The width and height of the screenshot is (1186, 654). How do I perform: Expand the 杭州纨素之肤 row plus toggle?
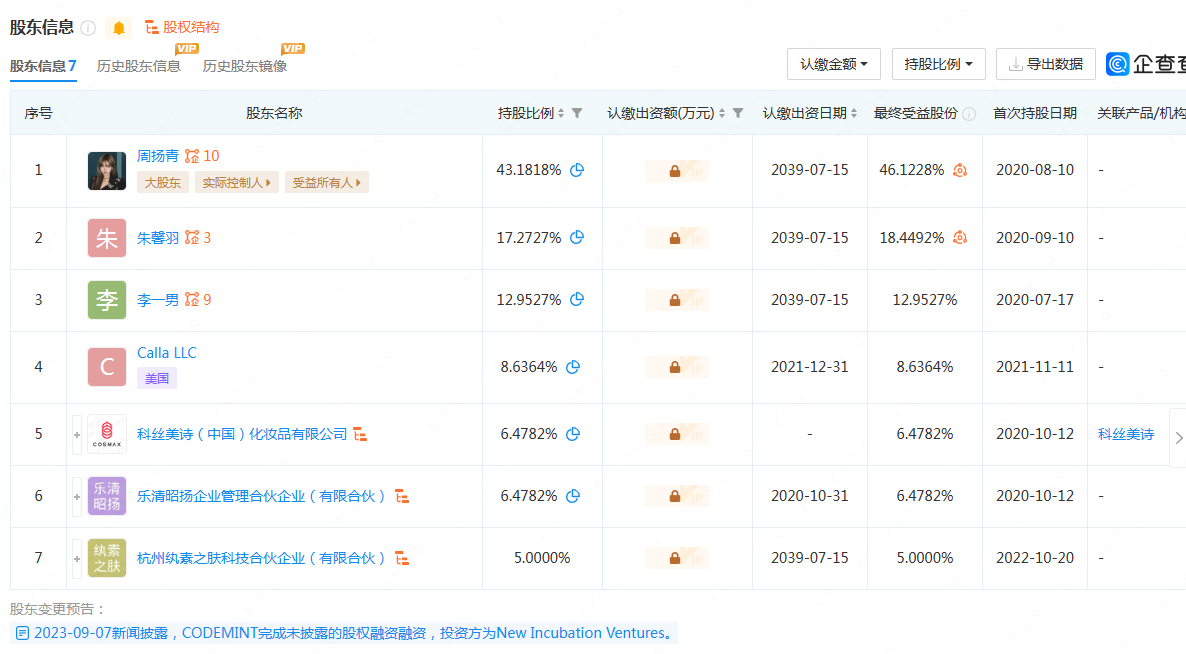click(77, 558)
